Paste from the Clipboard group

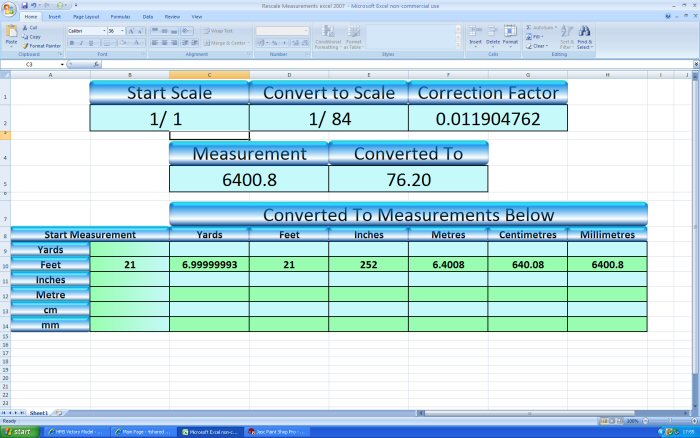point(11,36)
